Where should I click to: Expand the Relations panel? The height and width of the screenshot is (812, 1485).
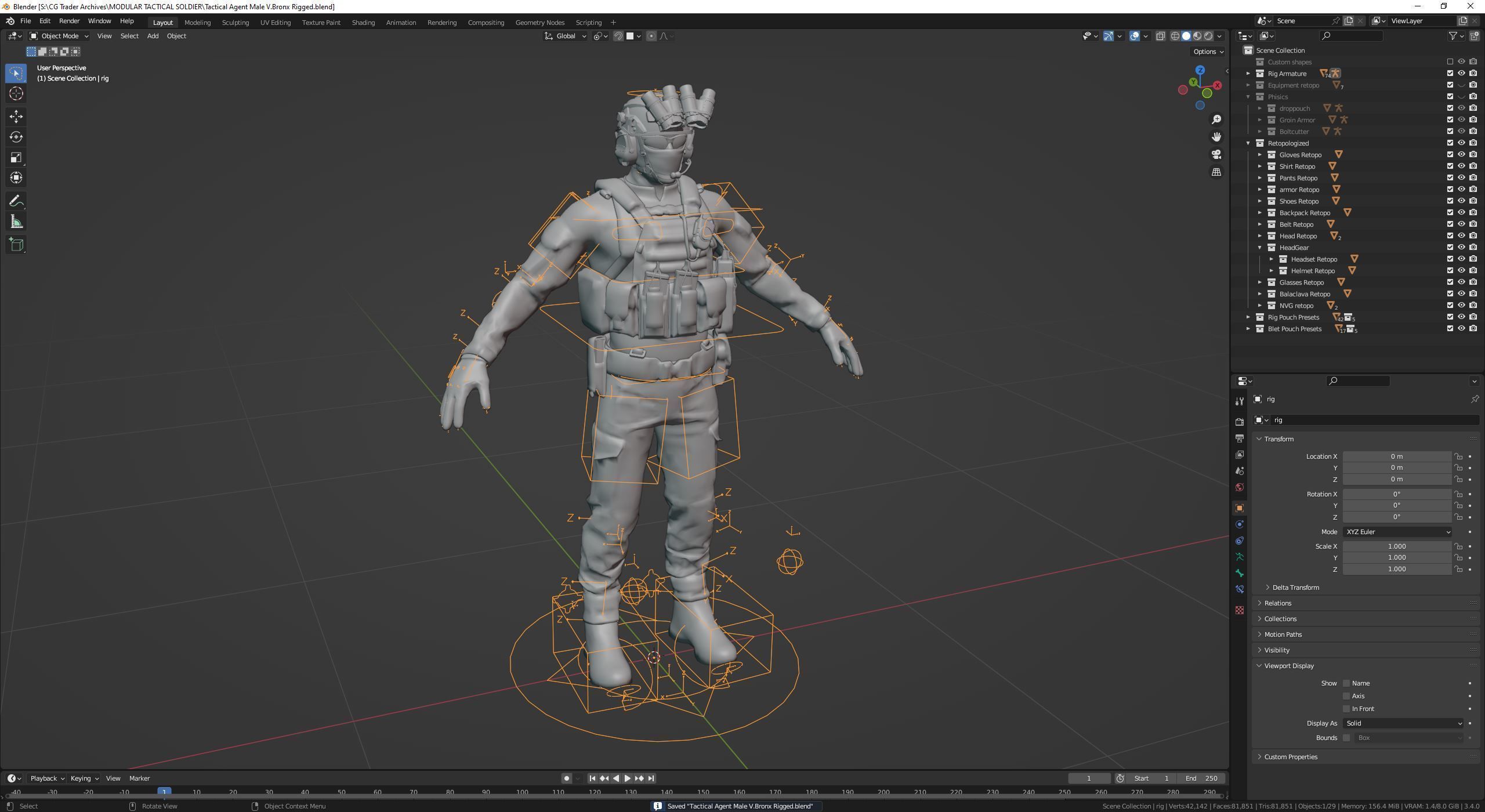click(x=1277, y=603)
